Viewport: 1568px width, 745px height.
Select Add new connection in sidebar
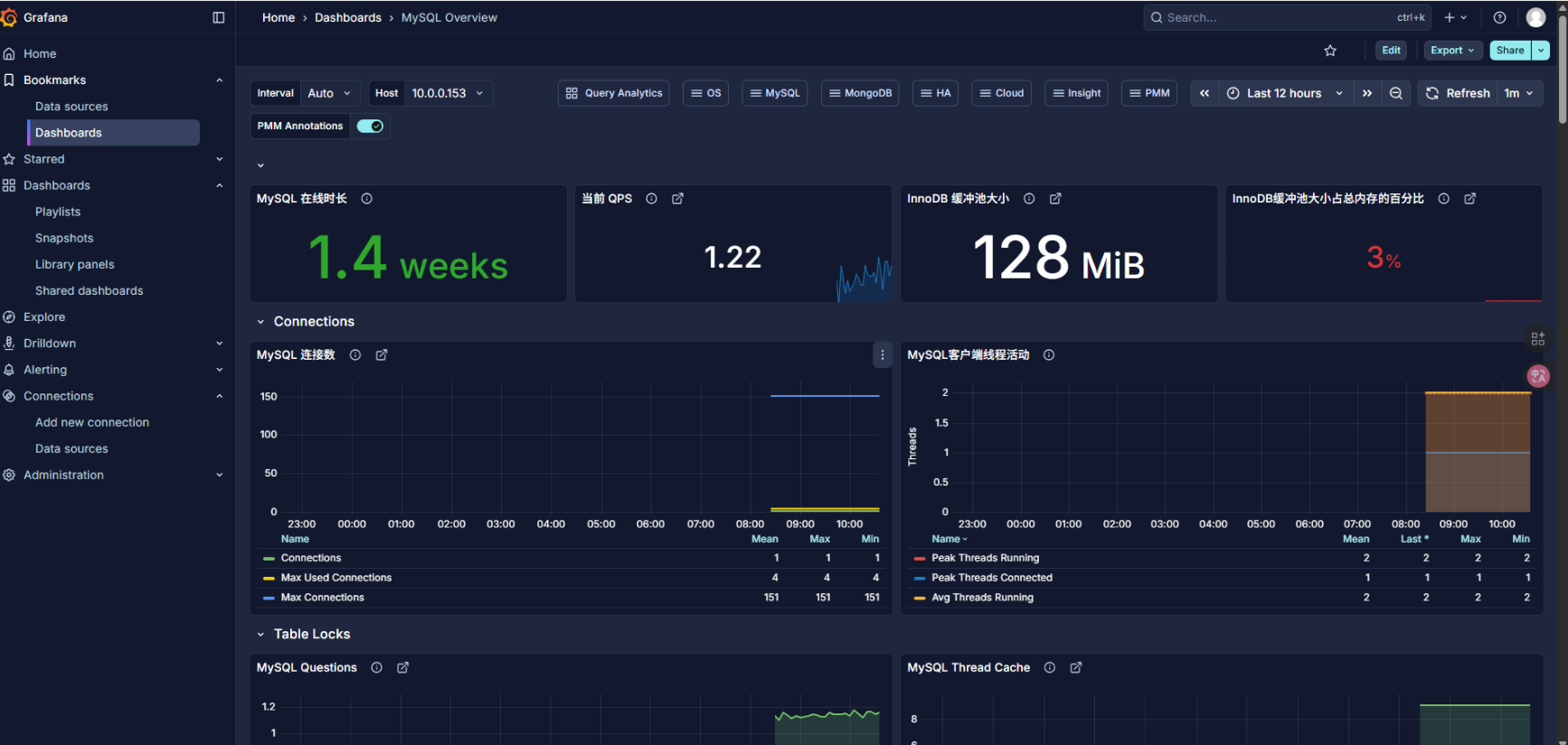(92, 422)
